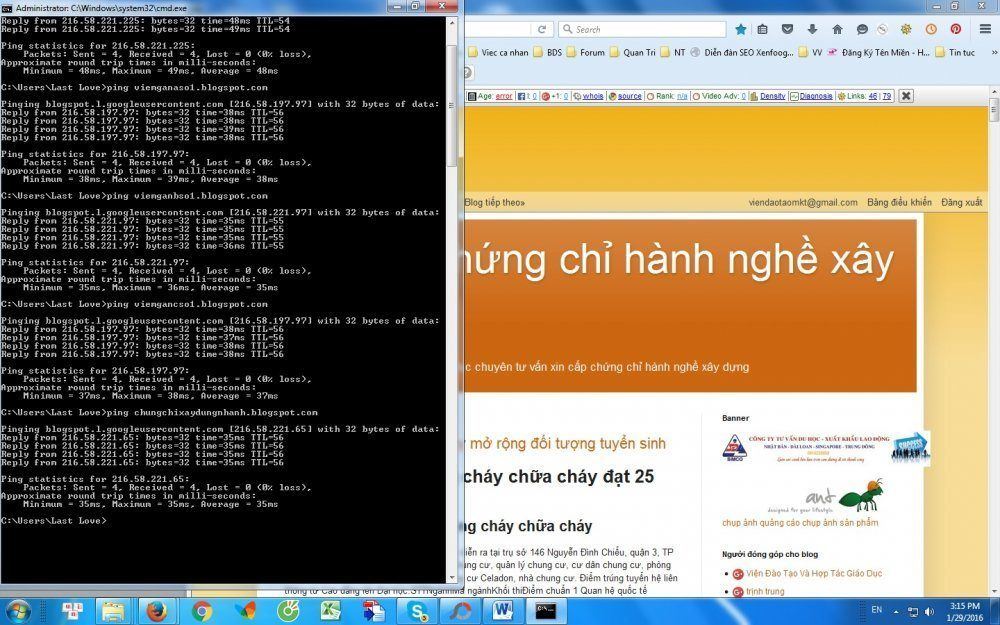Show more bookmarks with the chevron
This screenshot has width=1000, height=625.
coord(992,52)
